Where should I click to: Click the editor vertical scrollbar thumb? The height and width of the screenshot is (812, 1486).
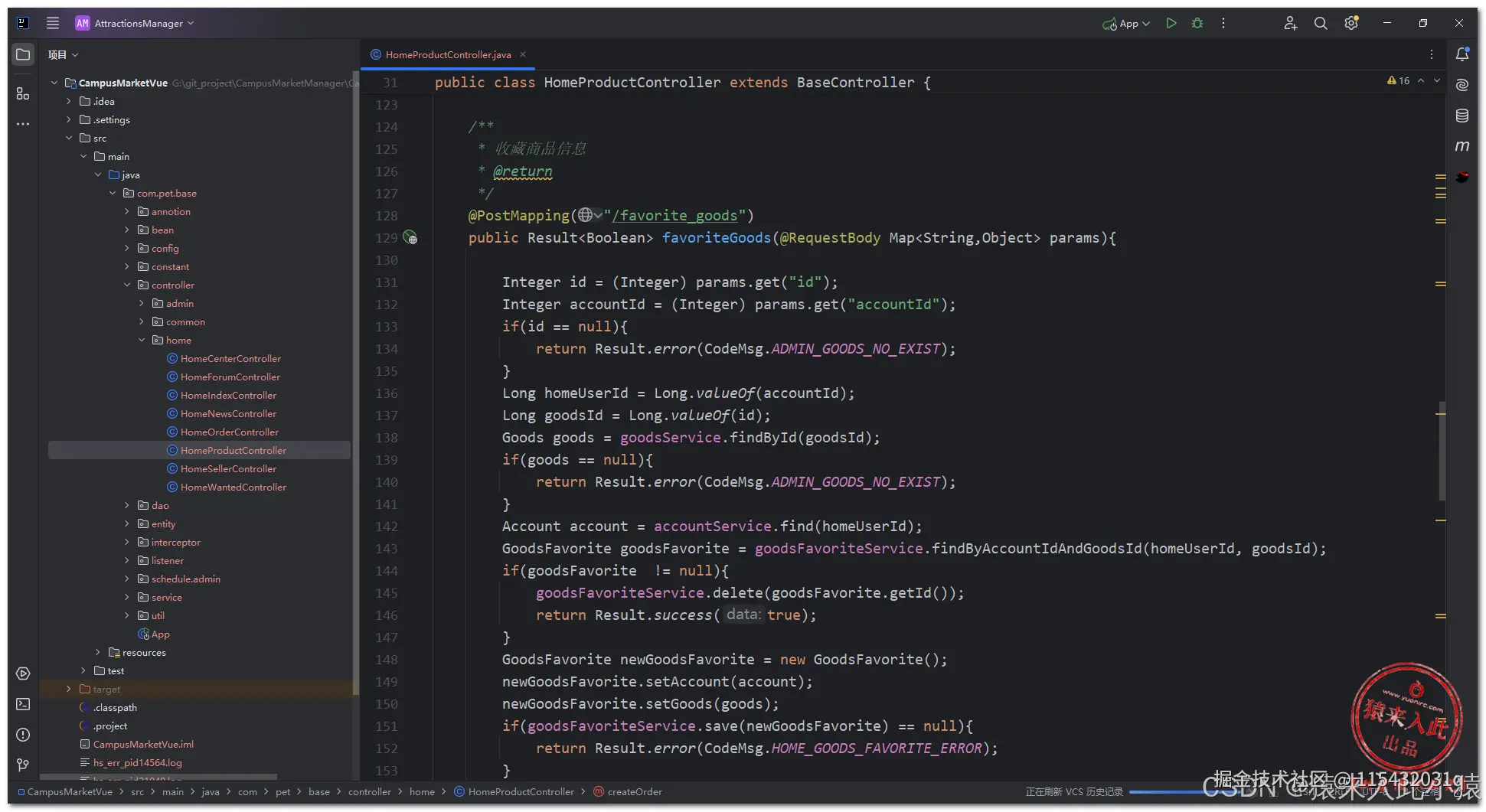click(x=1442, y=452)
